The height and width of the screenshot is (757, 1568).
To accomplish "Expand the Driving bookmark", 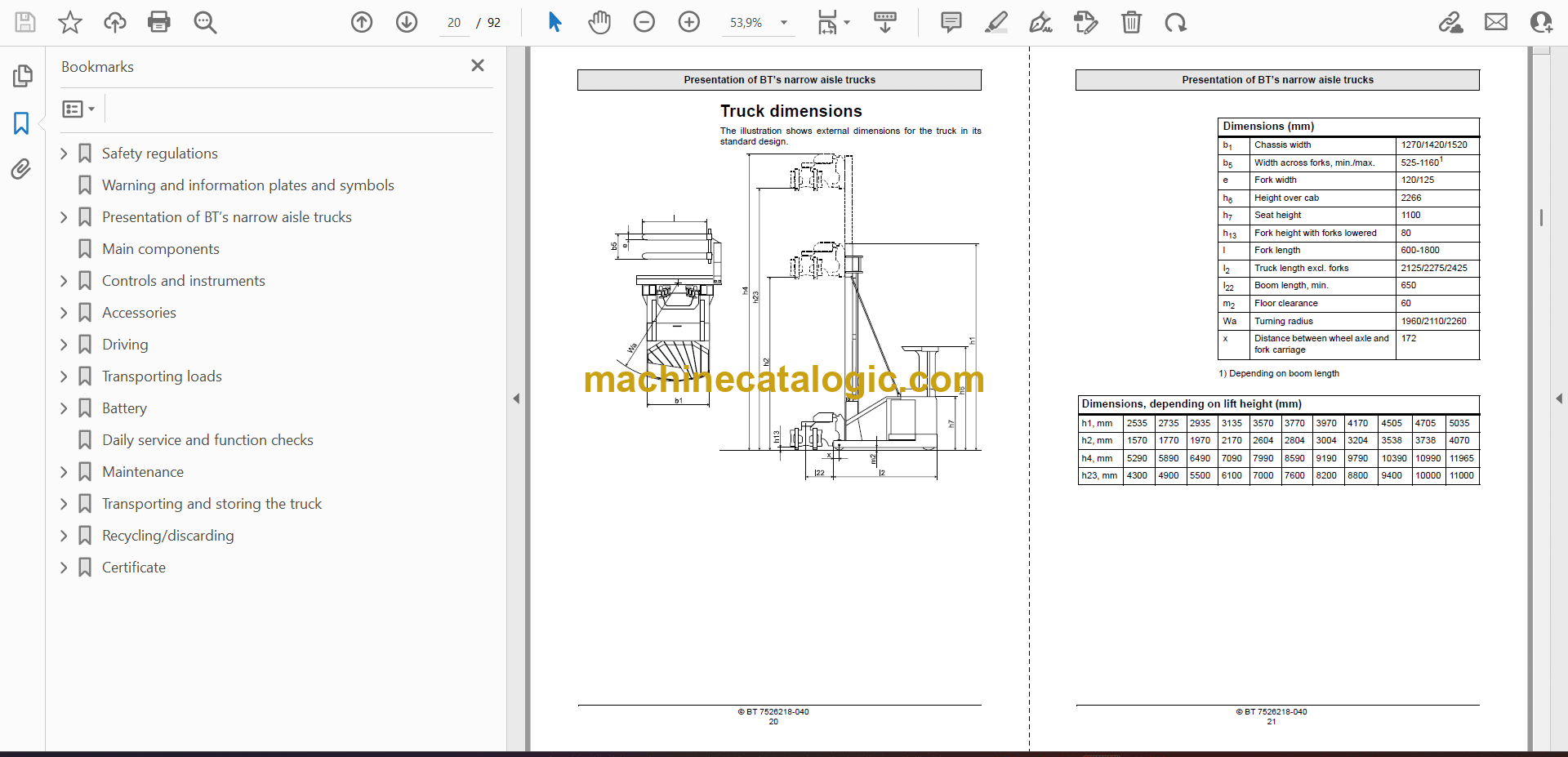I will (x=64, y=345).
